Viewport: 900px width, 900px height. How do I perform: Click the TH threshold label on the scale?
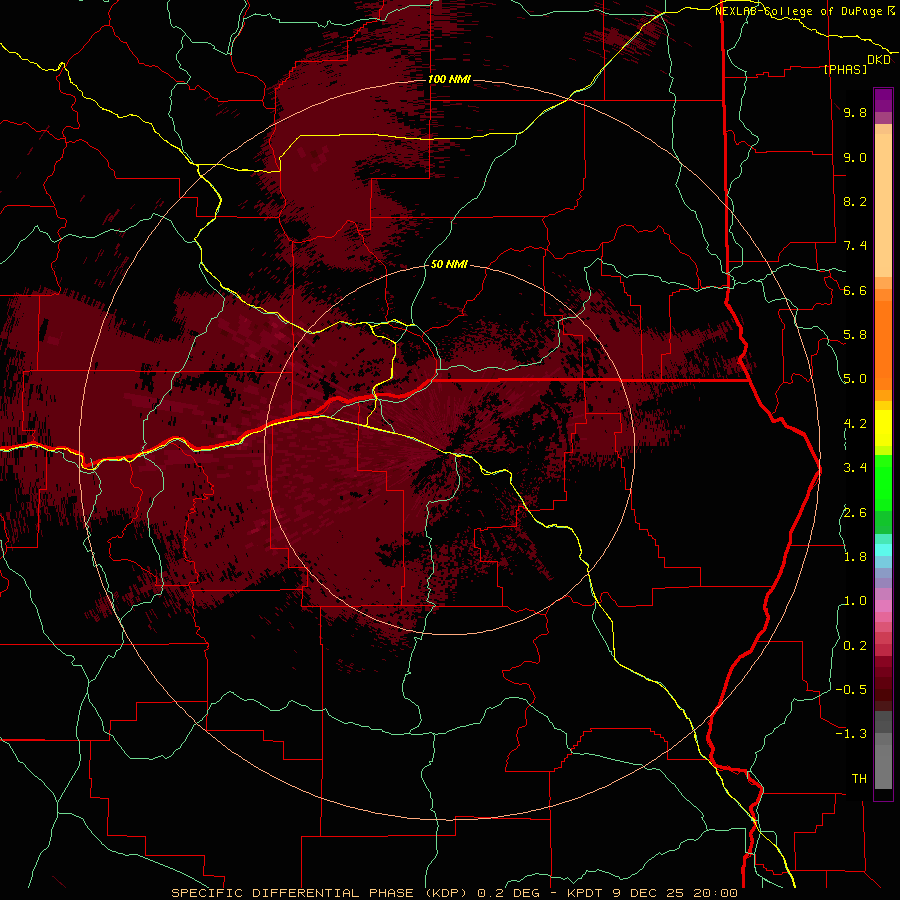859,779
